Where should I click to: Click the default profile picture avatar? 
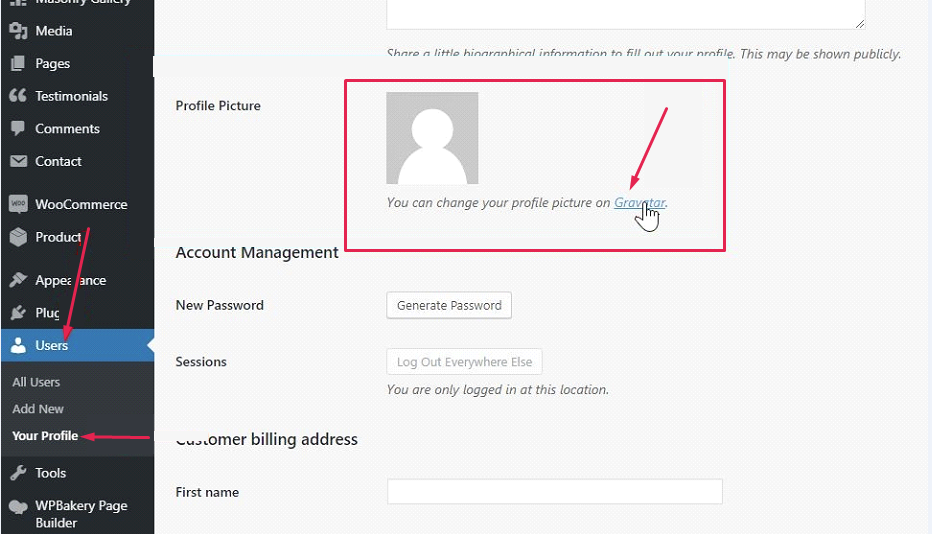point(432,138)
